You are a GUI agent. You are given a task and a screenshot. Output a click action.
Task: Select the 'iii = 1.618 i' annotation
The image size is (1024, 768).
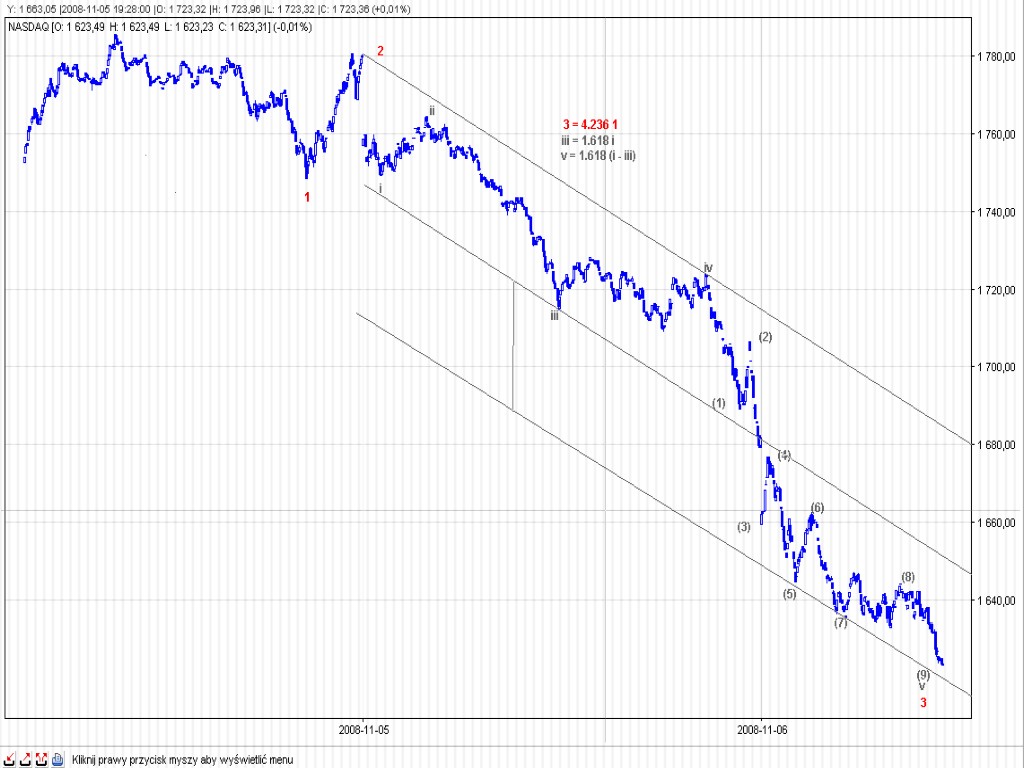(x=587, y=140)
